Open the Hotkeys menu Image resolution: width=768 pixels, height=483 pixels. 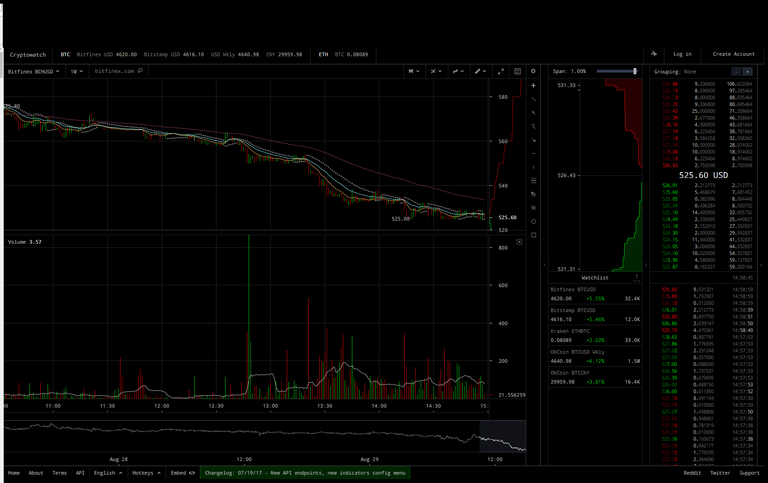[146, 473]
